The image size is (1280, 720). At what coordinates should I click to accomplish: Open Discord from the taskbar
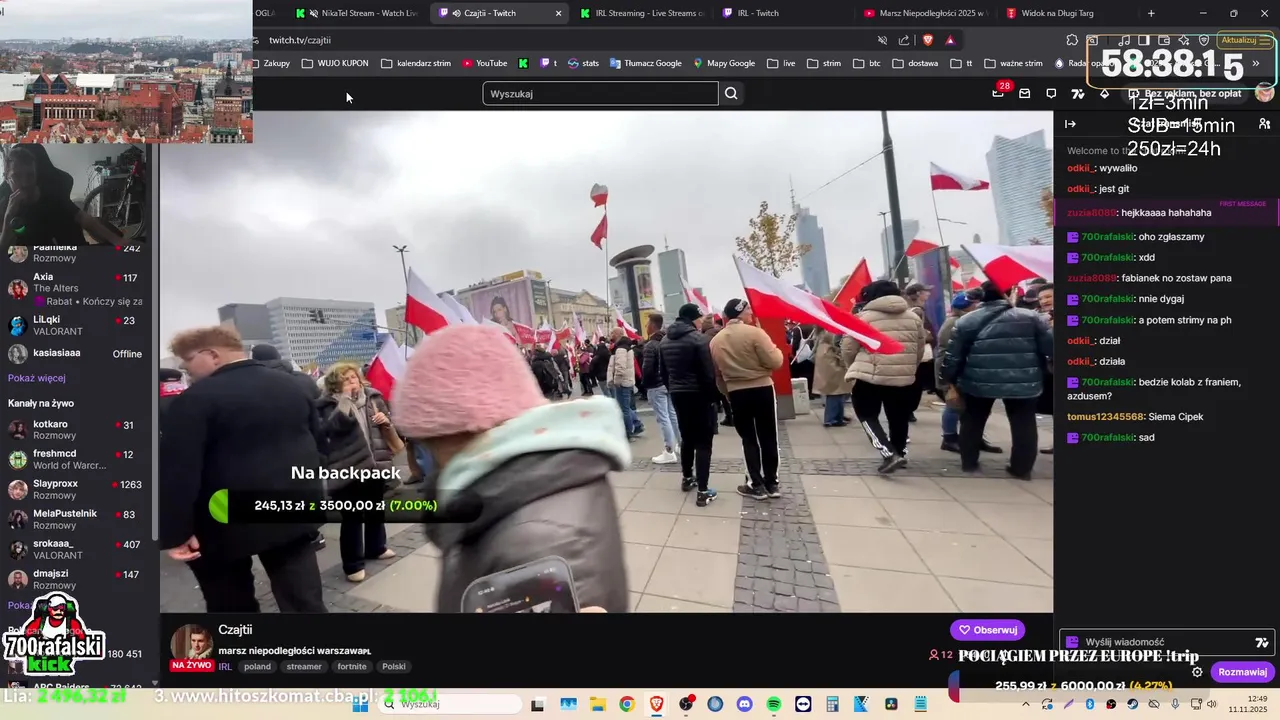point(744,704)
